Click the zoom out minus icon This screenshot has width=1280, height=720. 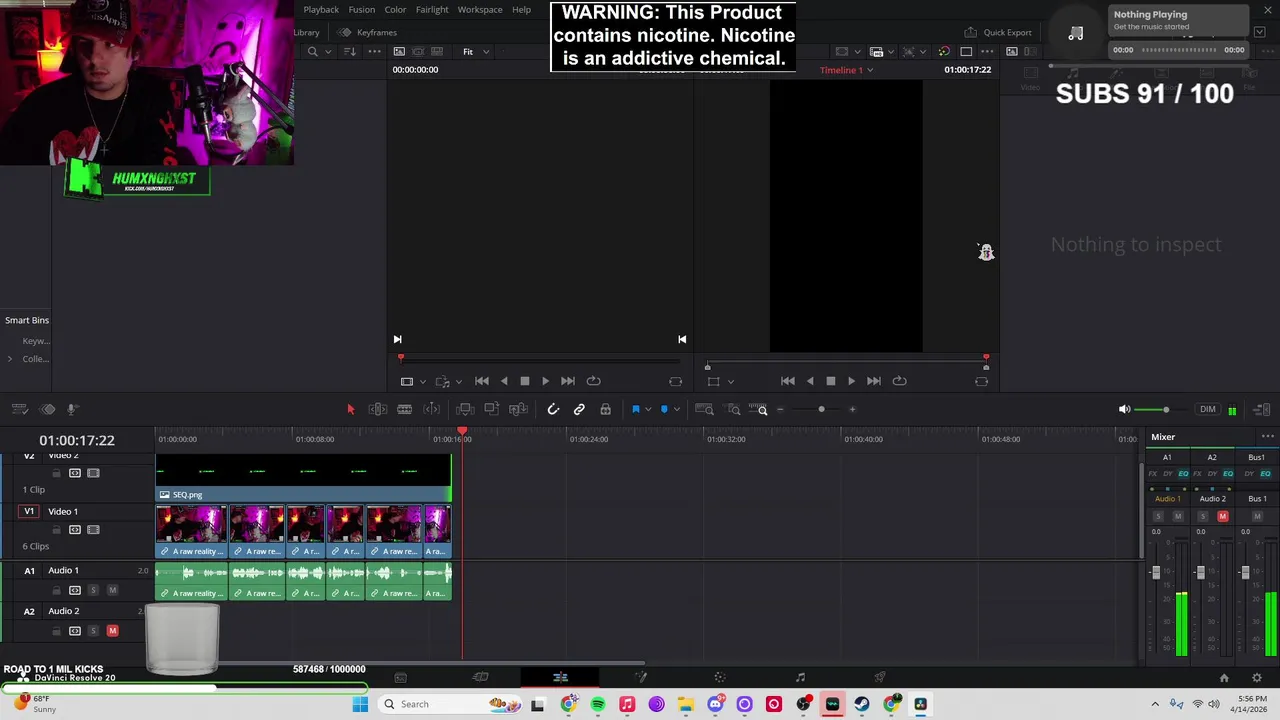click(x=780, y=409)
